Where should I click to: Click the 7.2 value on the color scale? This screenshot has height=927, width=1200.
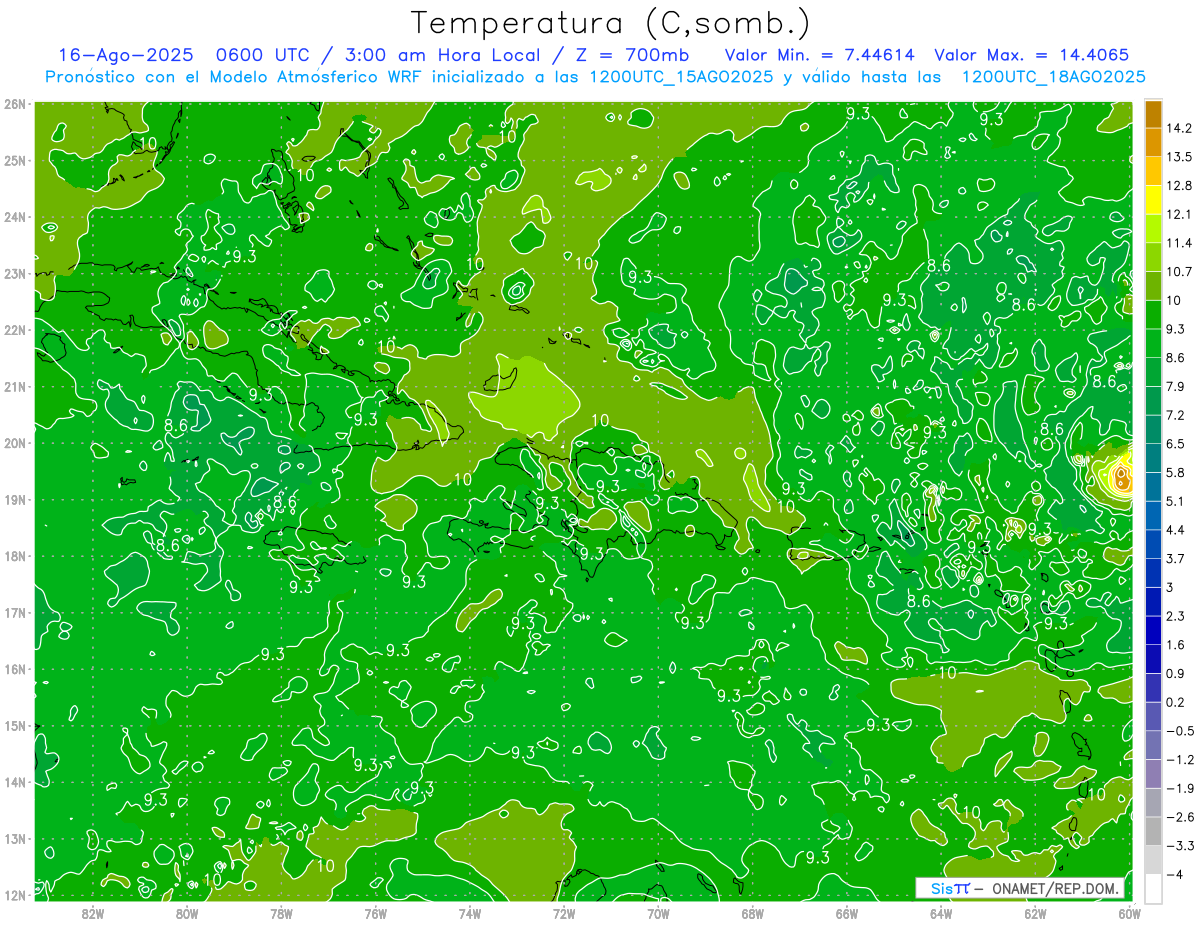1174,415
